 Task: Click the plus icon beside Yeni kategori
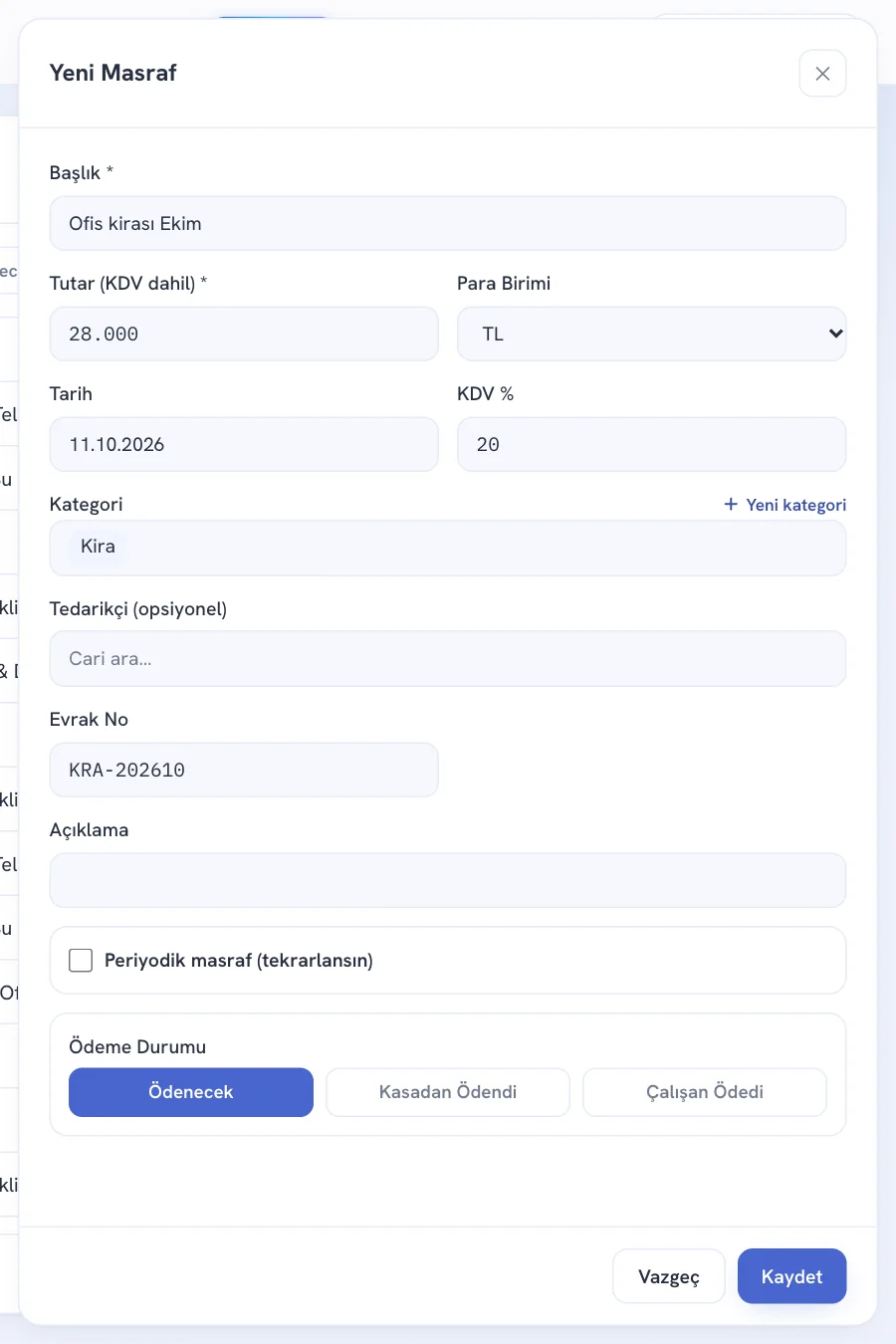pyautogui.click(x=731, y=505)
